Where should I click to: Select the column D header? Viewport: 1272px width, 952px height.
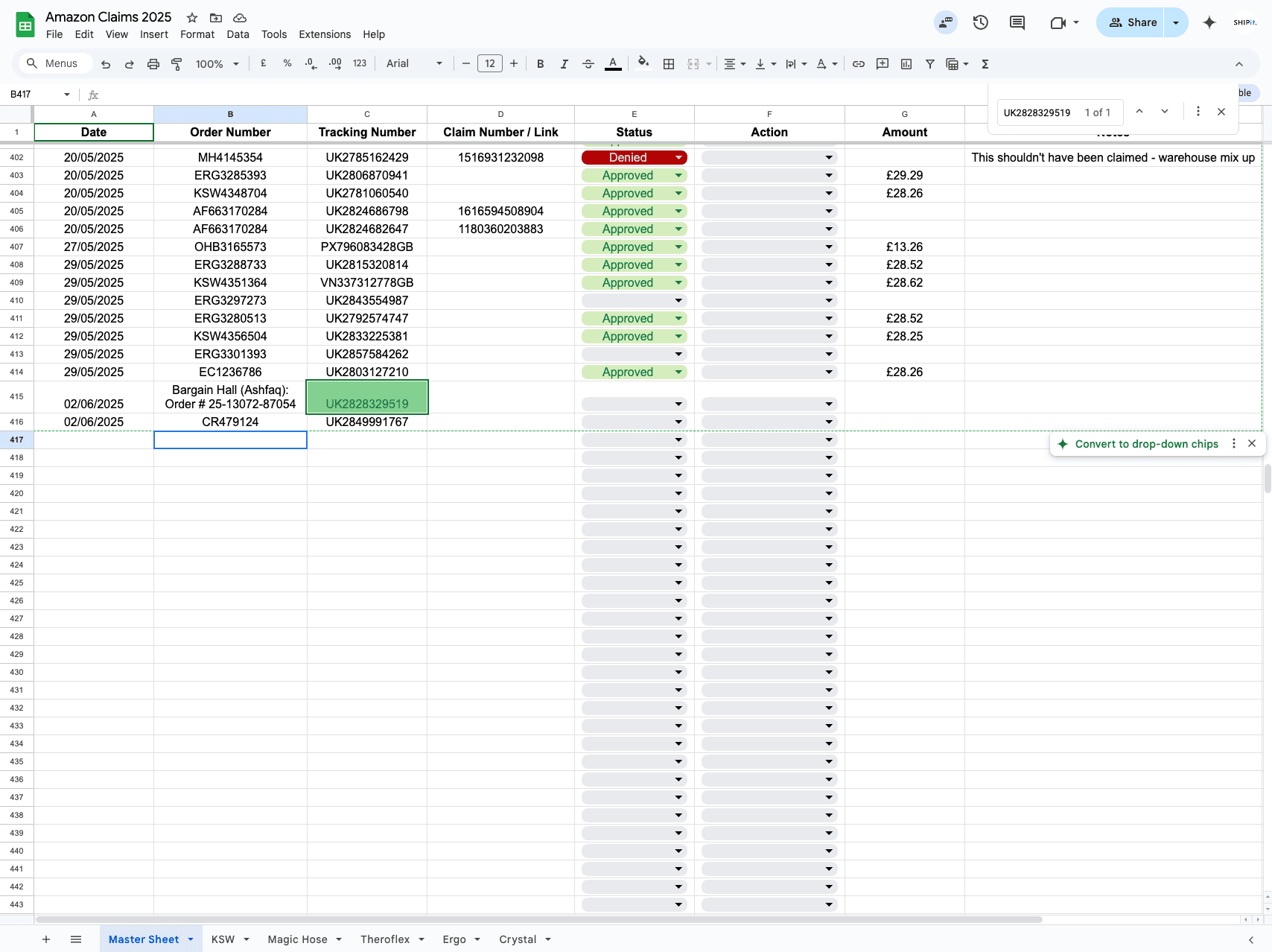(x=500, y=114)
